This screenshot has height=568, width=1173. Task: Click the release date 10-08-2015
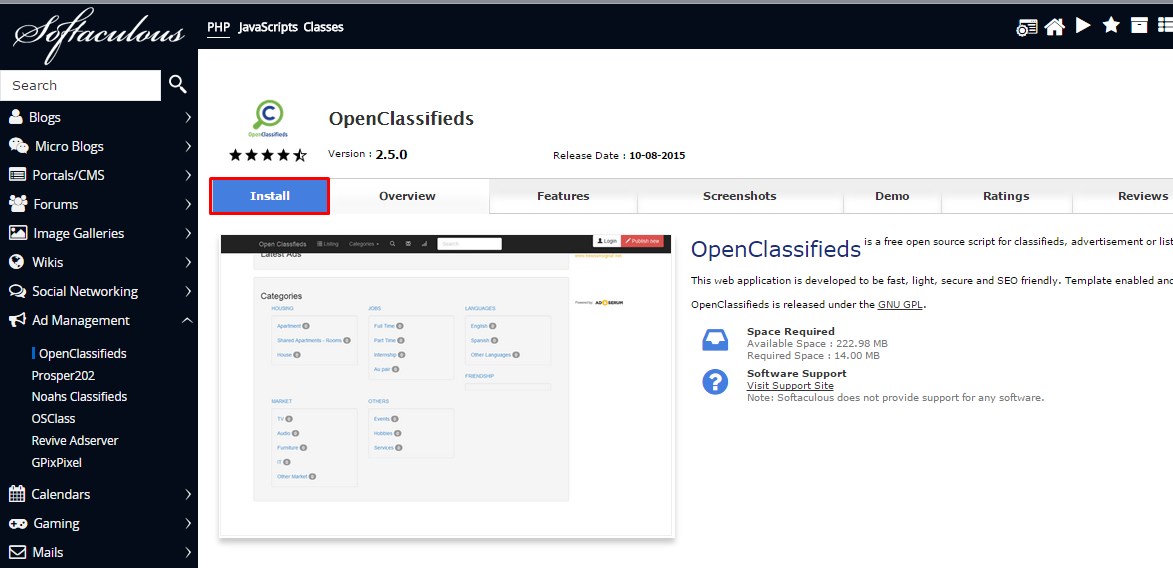tap(657, 156)
